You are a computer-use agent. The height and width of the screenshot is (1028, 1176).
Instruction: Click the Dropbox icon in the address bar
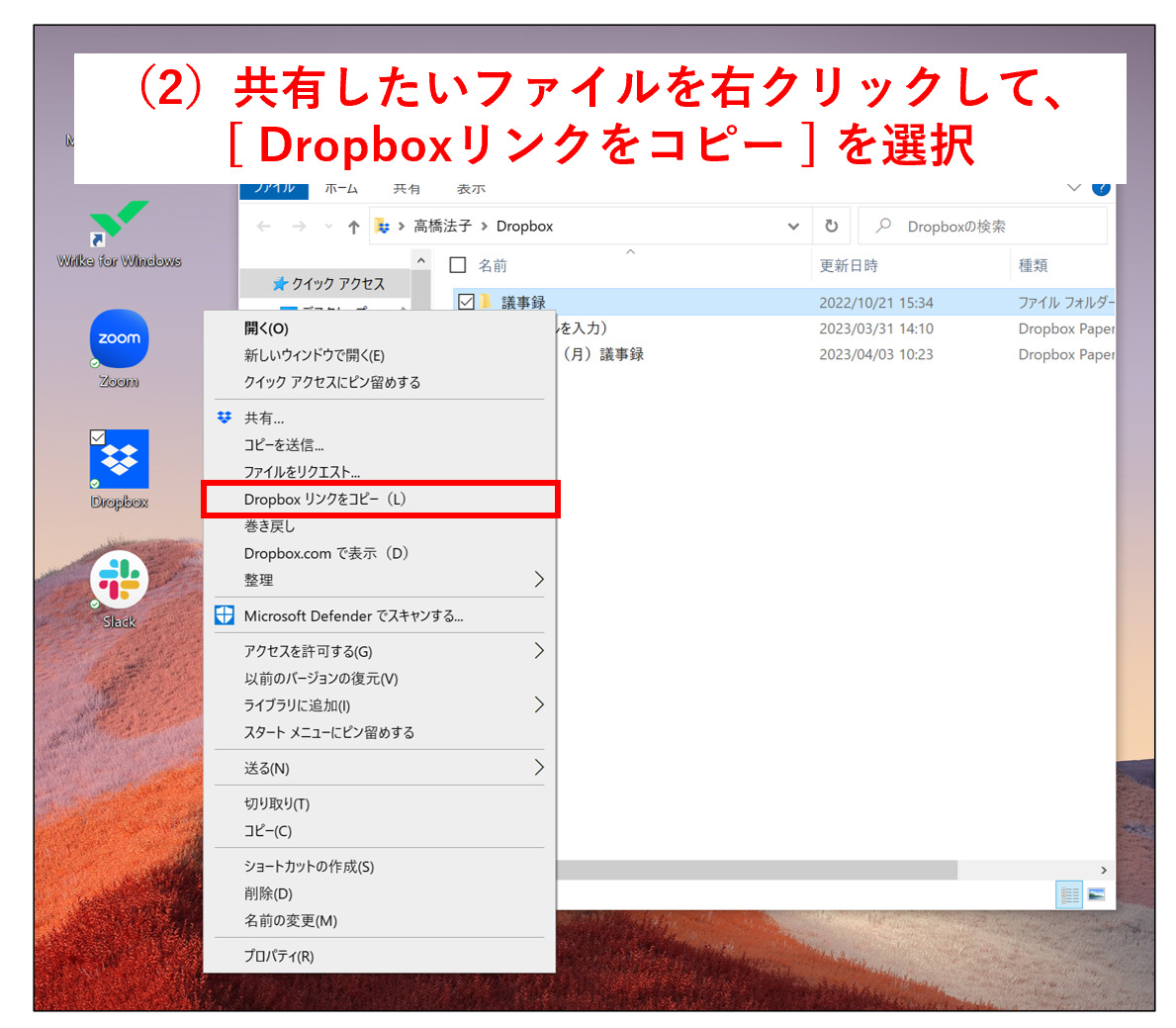[x=383, y=226]
